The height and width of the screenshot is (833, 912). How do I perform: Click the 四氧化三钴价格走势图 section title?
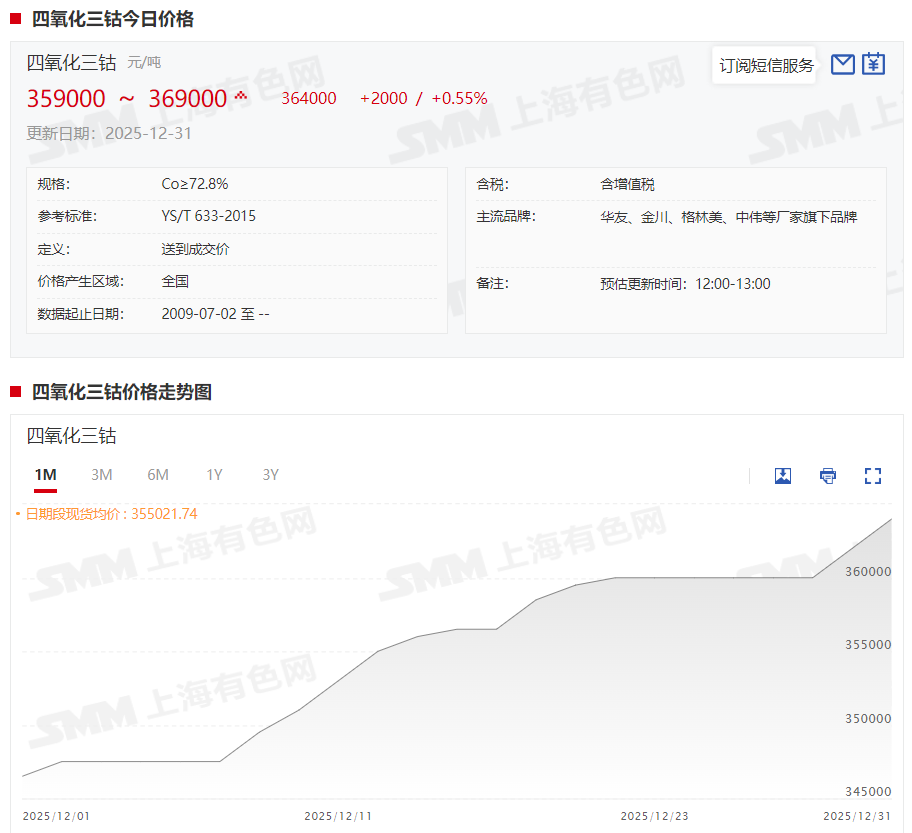(121, 392)
